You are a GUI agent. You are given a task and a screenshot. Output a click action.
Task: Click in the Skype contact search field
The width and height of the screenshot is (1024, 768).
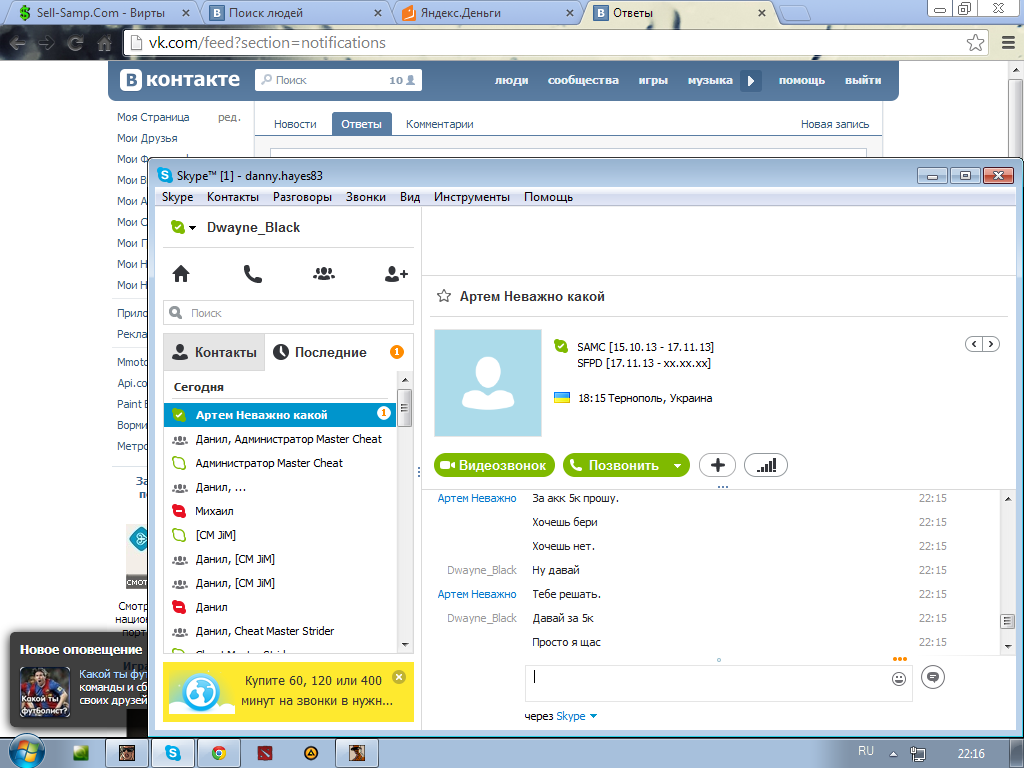(x=289, y=313)
